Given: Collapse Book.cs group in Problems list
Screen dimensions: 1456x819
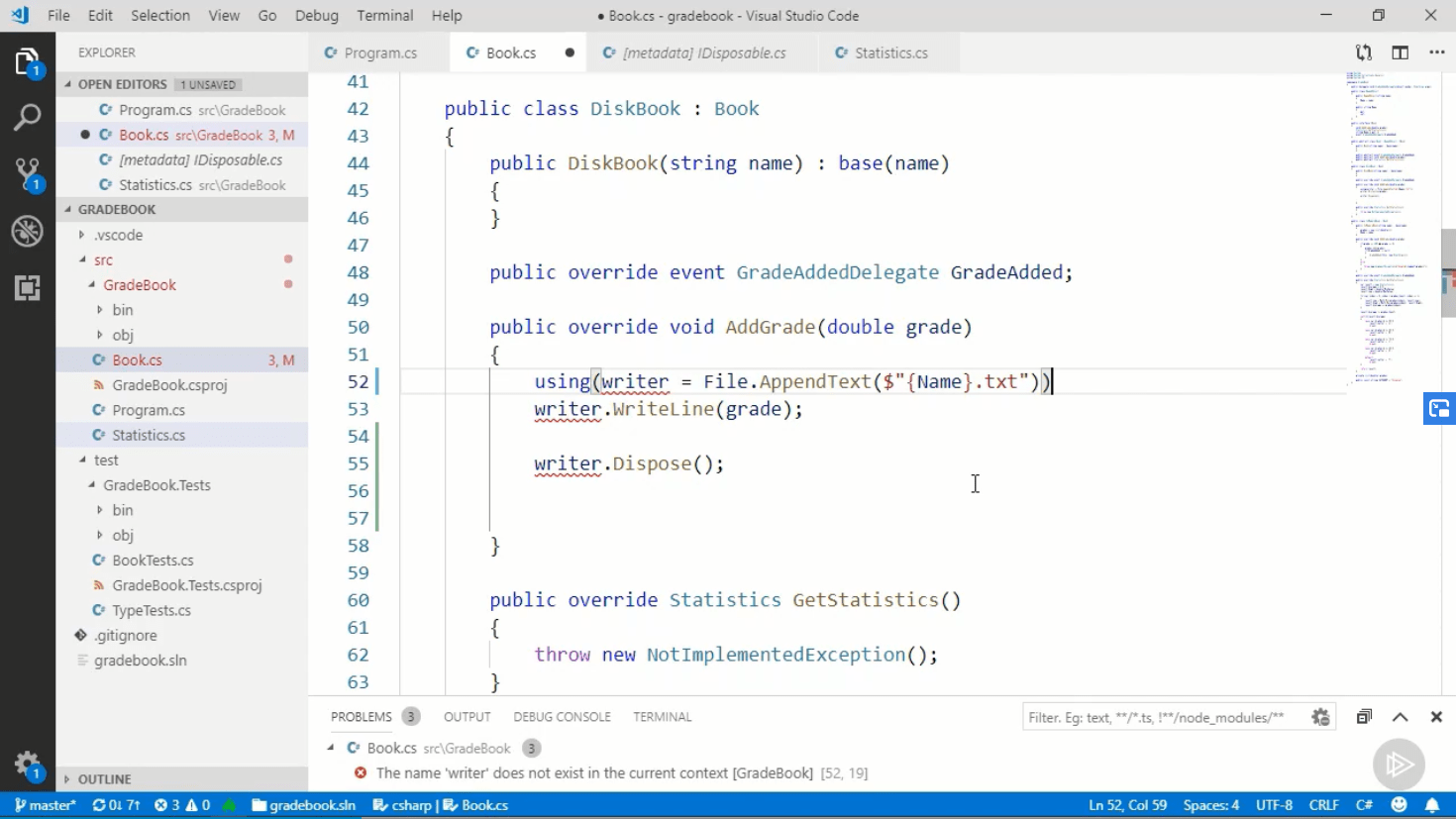Looking at the screenshot, I should (x=331, y=748).
